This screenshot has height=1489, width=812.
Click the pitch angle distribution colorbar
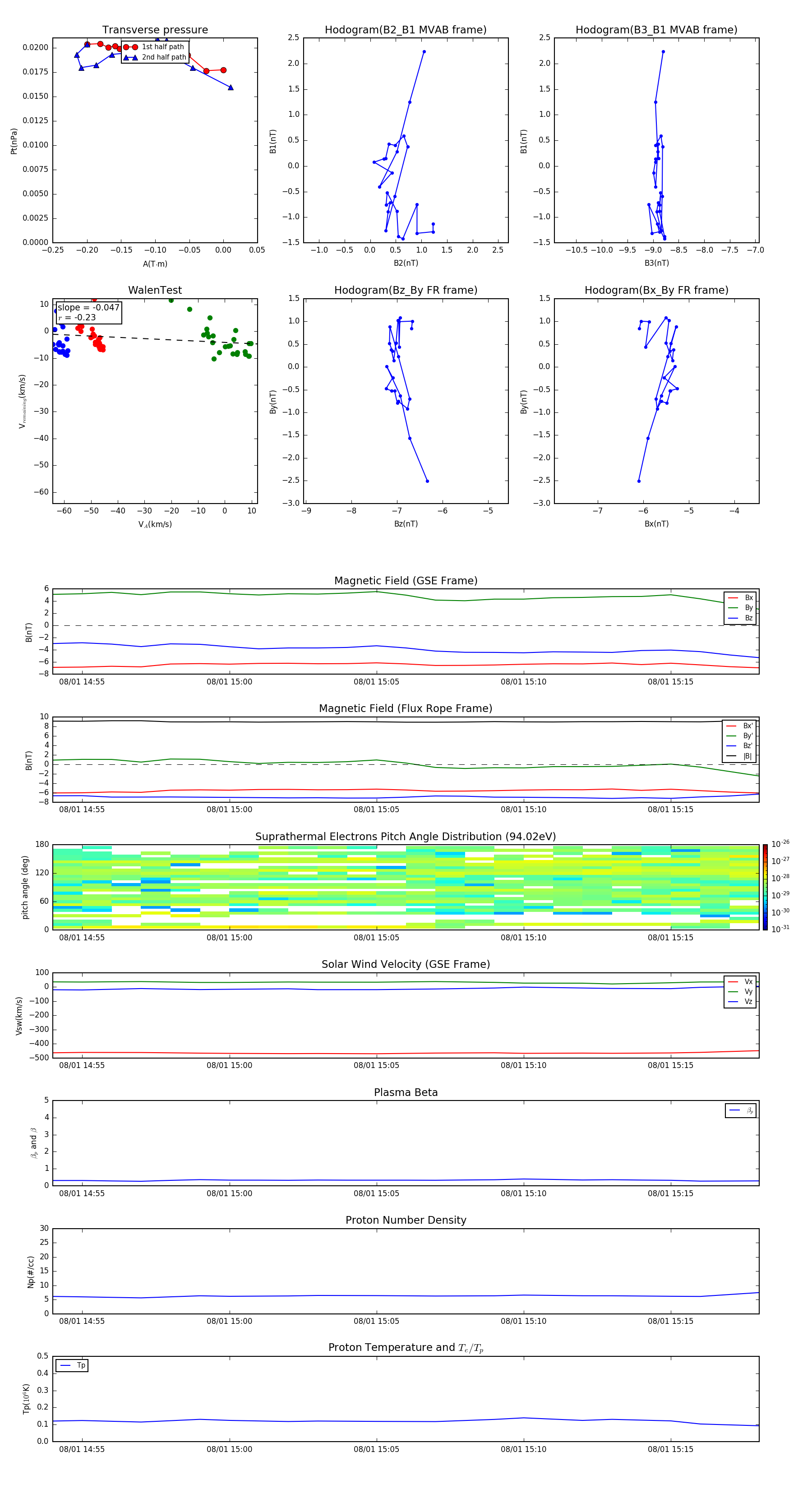coord(765,887)
